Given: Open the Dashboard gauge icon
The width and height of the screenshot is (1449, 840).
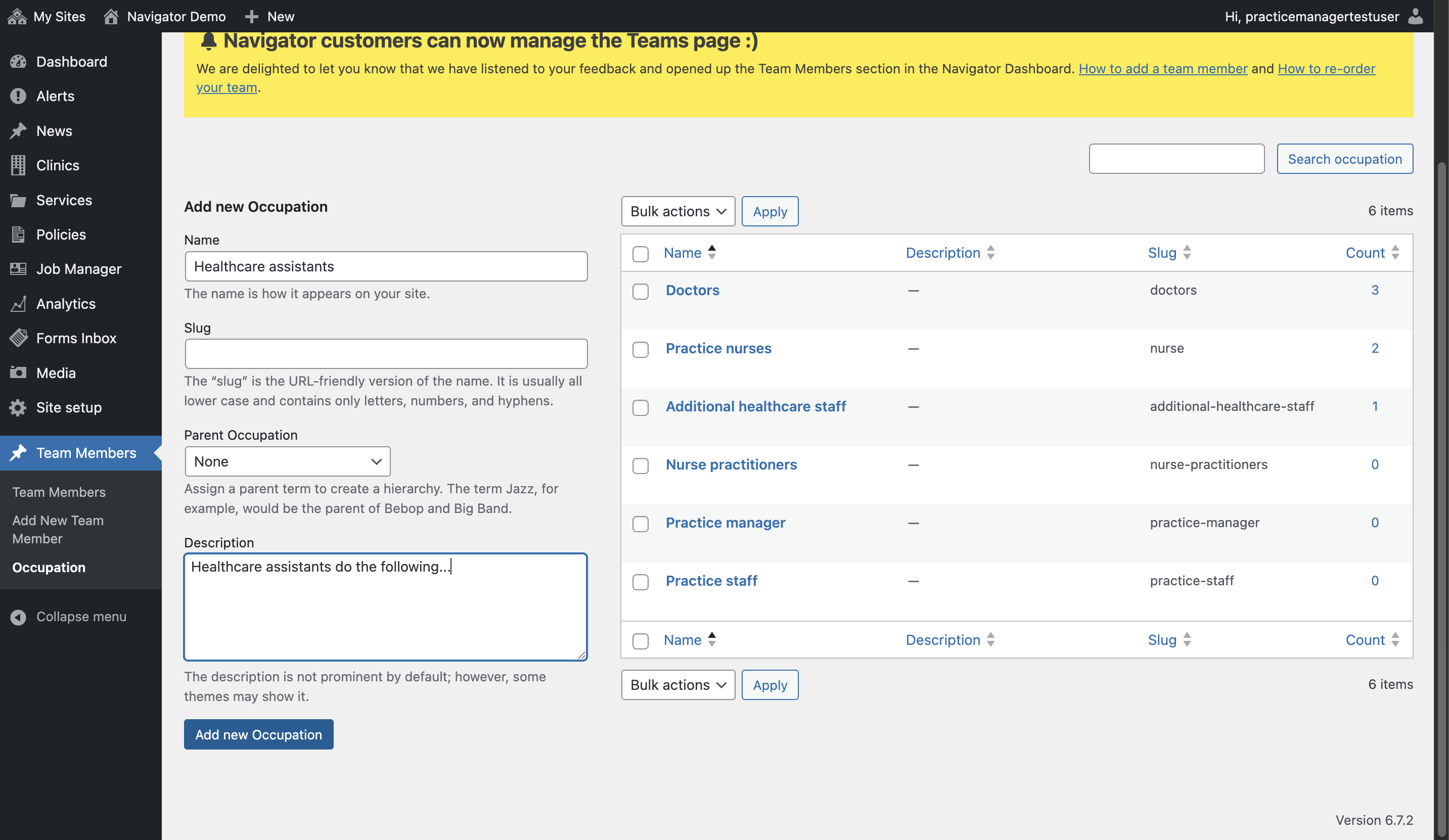Looking at the screenshot, I should (18, 62).
